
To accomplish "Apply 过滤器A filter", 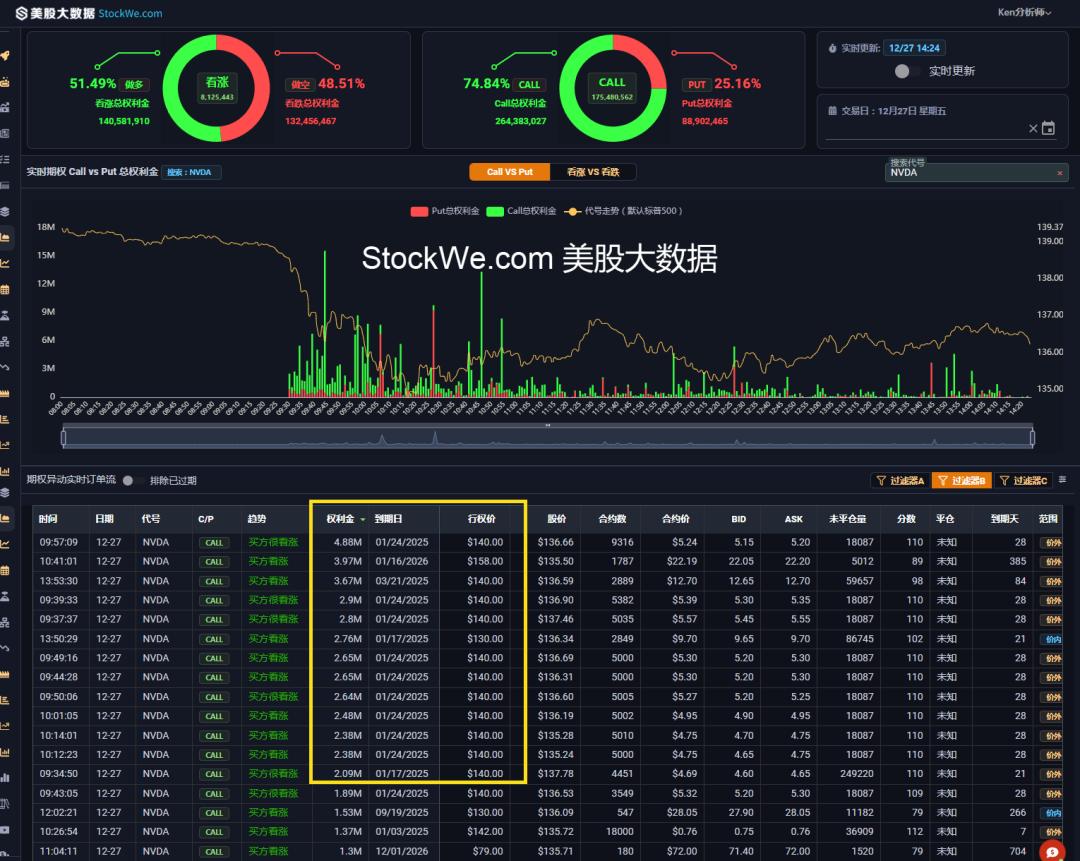I will click(x=900, y=480).
